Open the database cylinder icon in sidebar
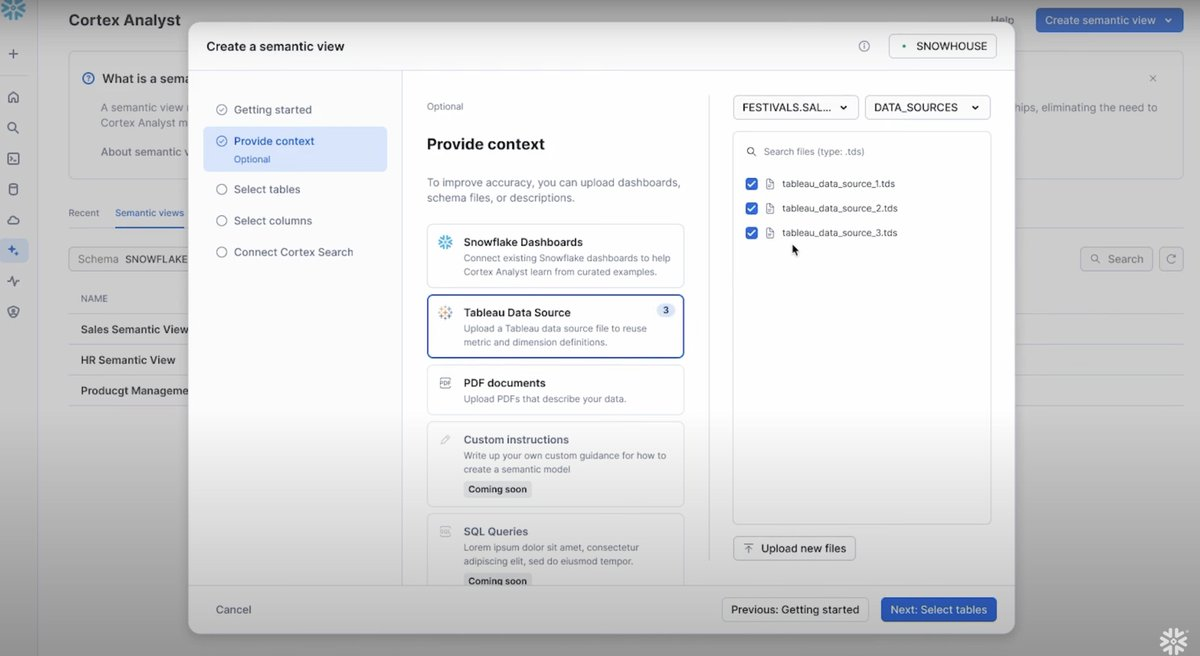Image resolution: width=1200 pixels, height=656 pixels. pyautogui.click(x=13, y=189)
